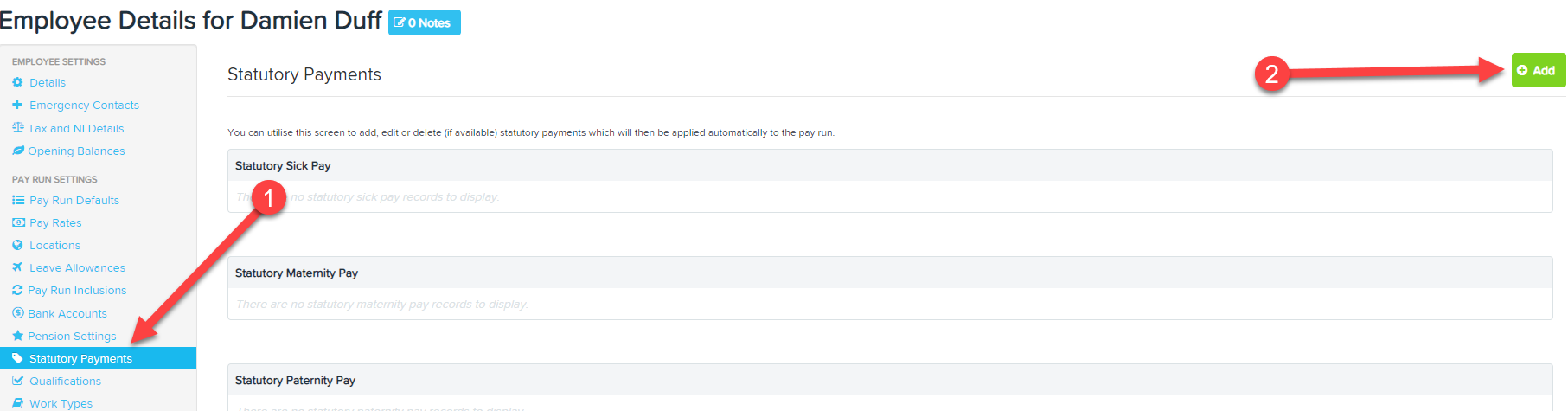Click the gear icon beside Details
1568x411 pixels.
coord(17,82)
